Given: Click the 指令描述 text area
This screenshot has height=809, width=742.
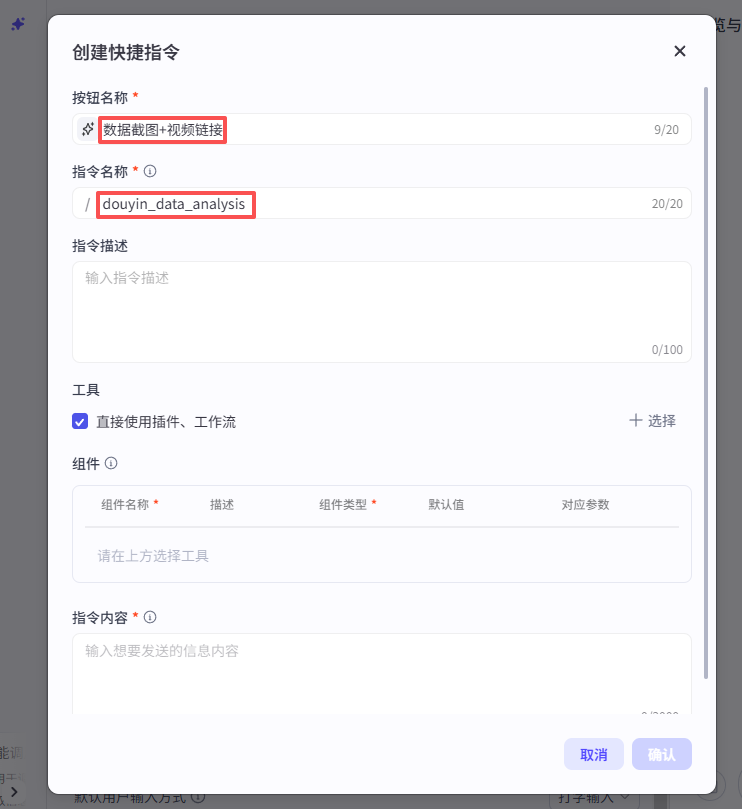Looking at the screenshot, I should coord(381,310).
